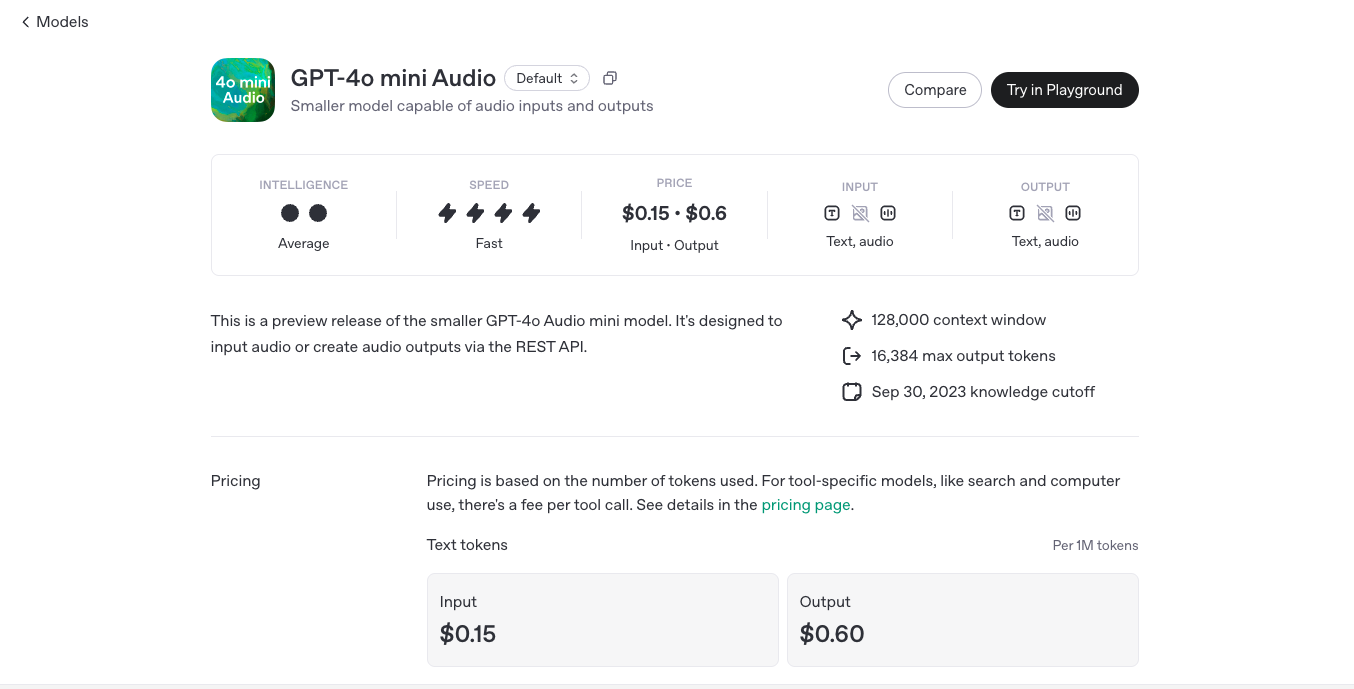Click the max output tokens arrow icon
Image resolution: width=1354 pixels, height=689 pixels.
pos(852,356)
